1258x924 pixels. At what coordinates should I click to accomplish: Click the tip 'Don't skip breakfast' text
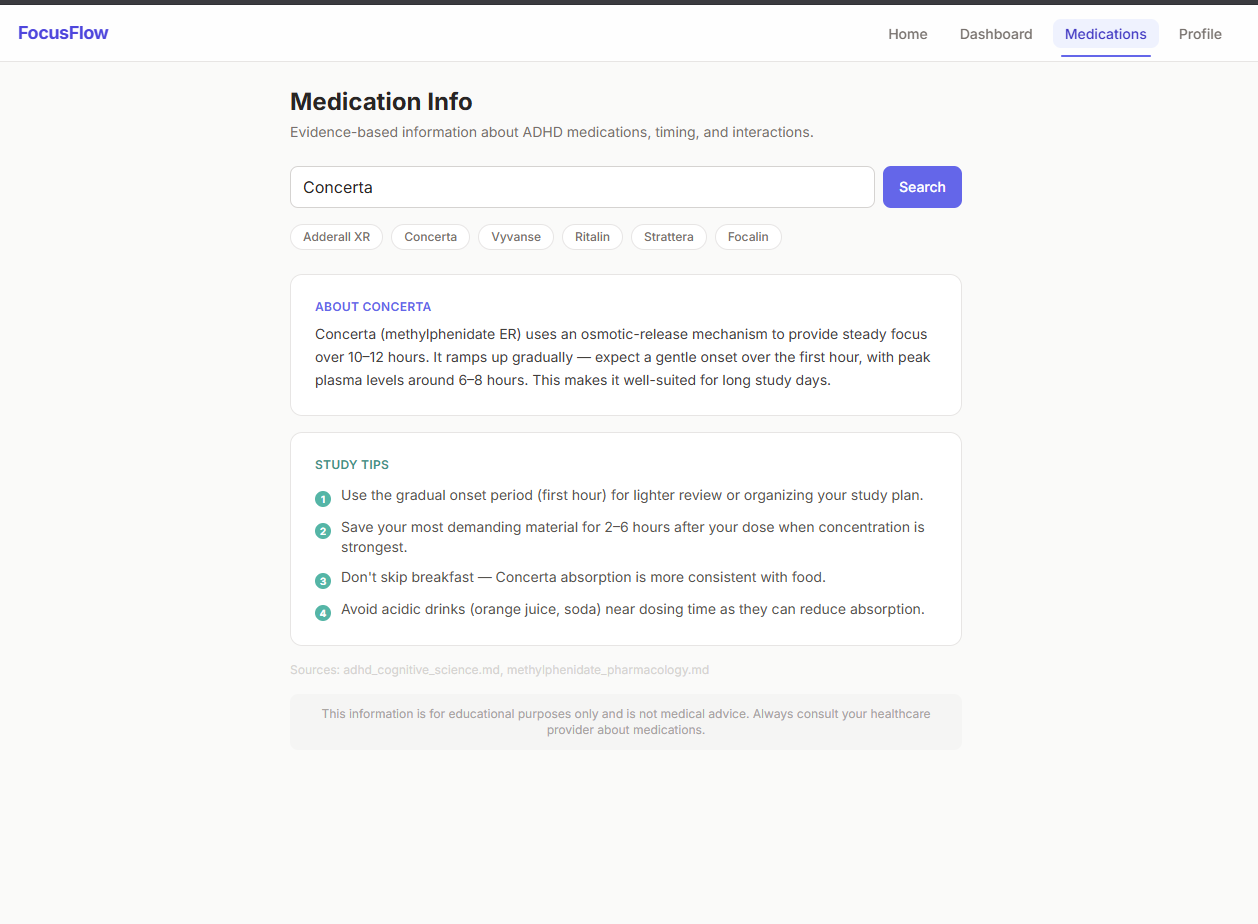(583, 577)
